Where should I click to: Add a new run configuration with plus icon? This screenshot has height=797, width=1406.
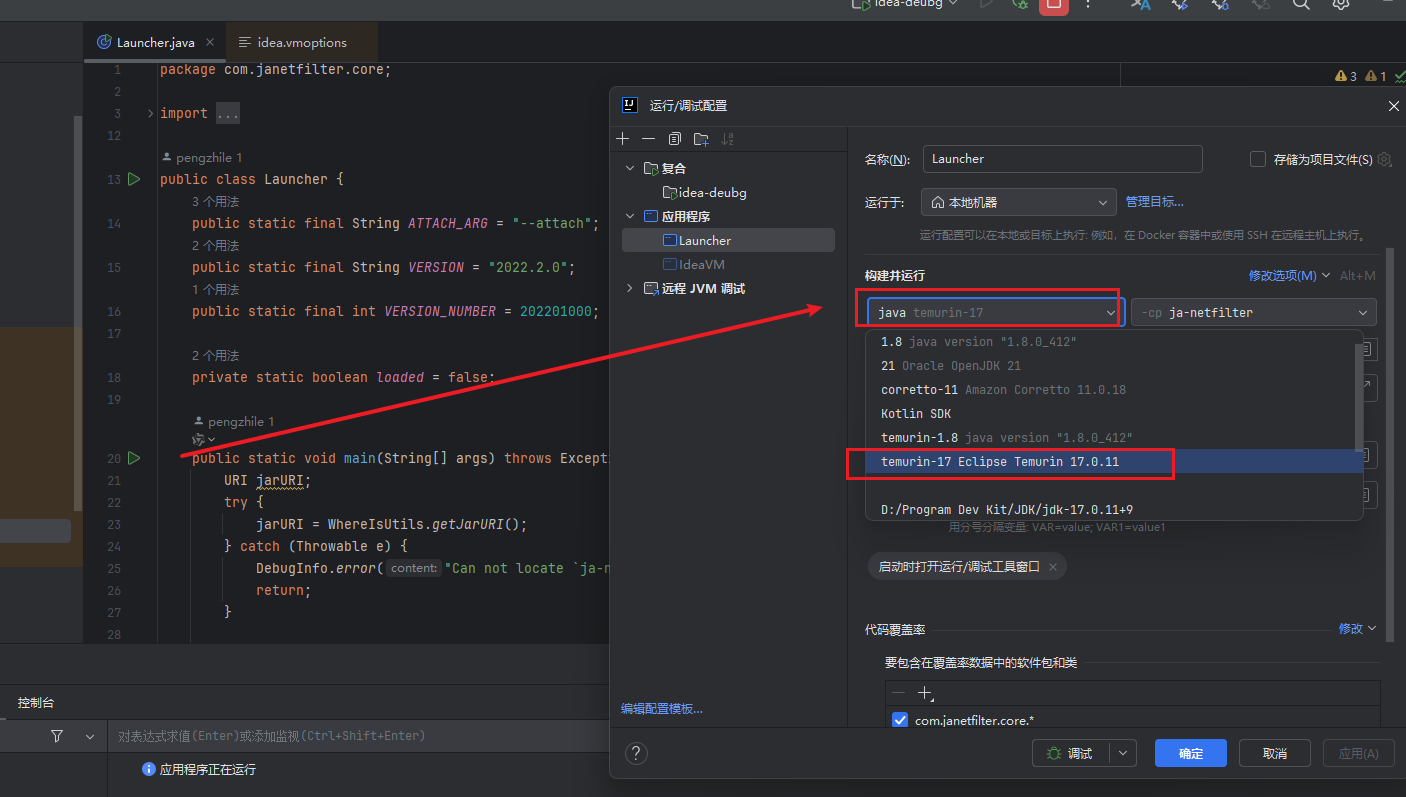[623, 138]
